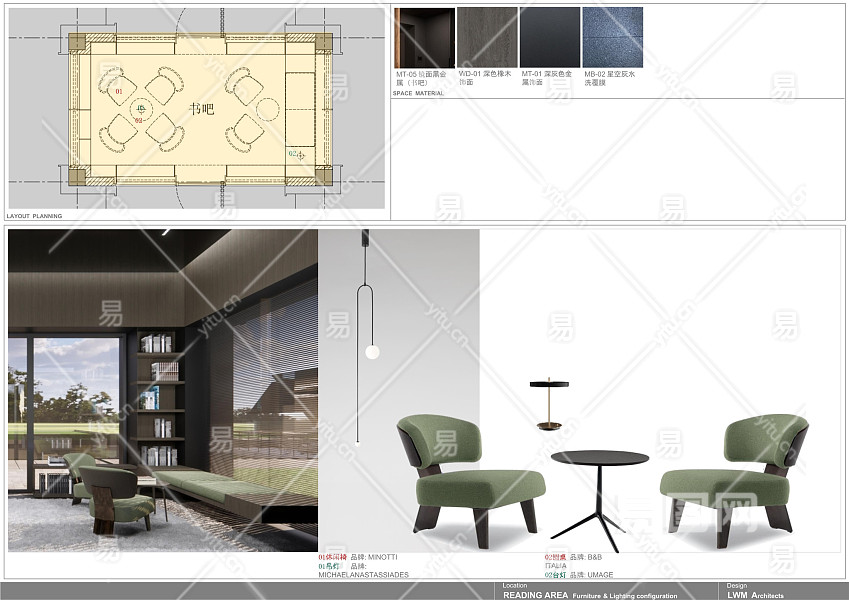The image size is (849, 600).
Task: Click the WD-01 material caption text
Action: coord(485,78)
